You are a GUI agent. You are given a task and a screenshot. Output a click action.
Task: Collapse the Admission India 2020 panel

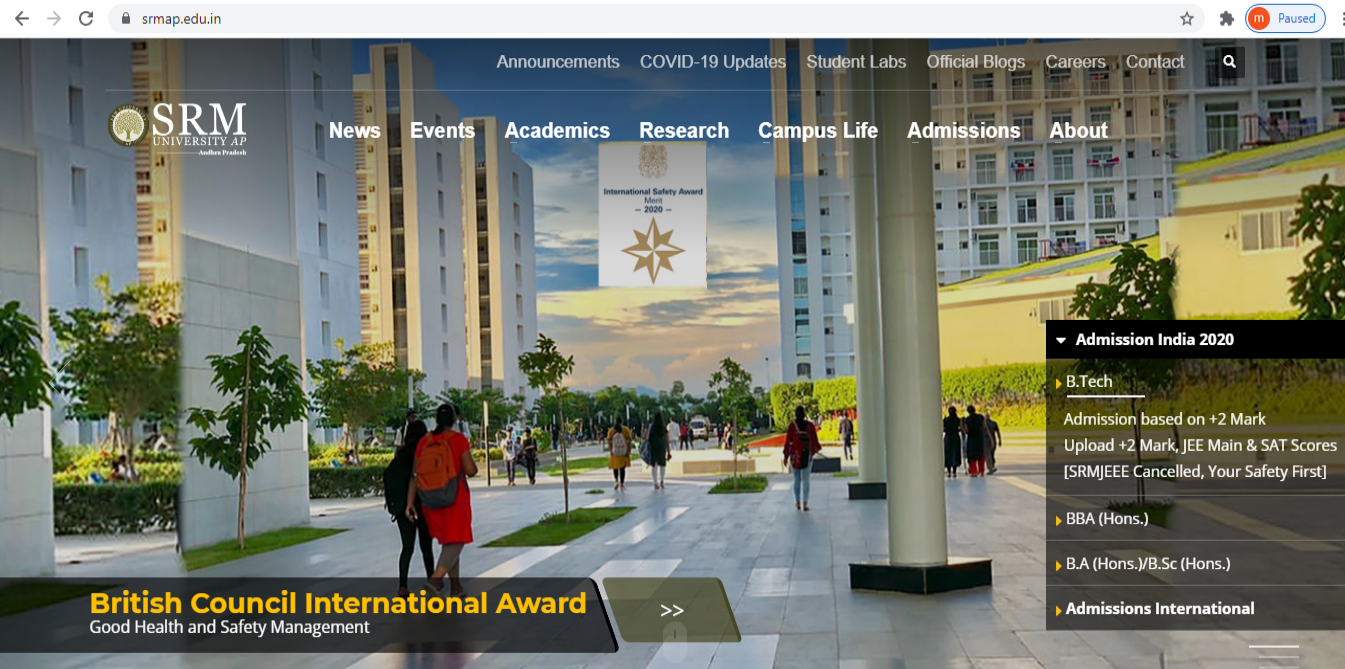pos(1195,339)
